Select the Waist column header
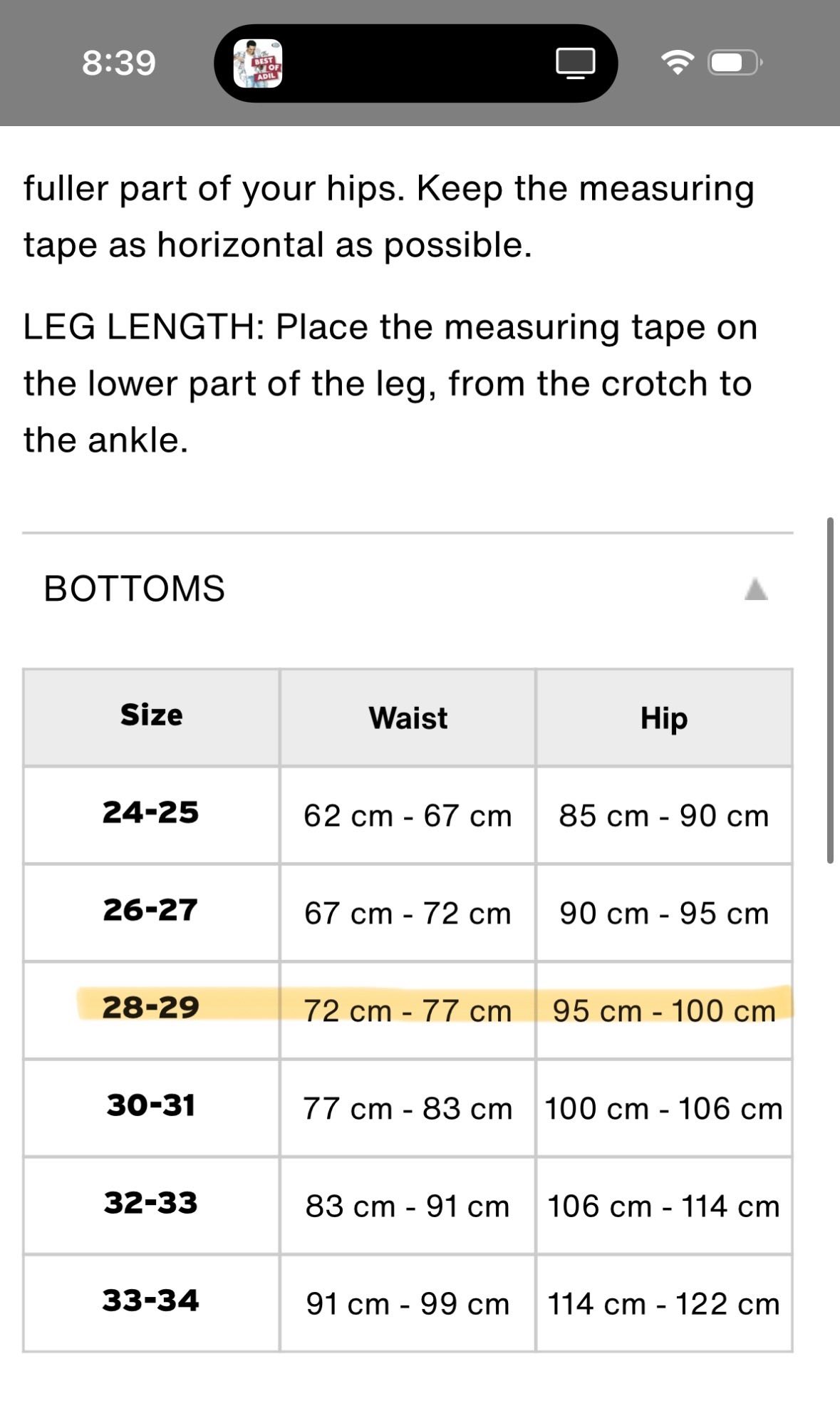840x1401 pixels. click(408, 717)
